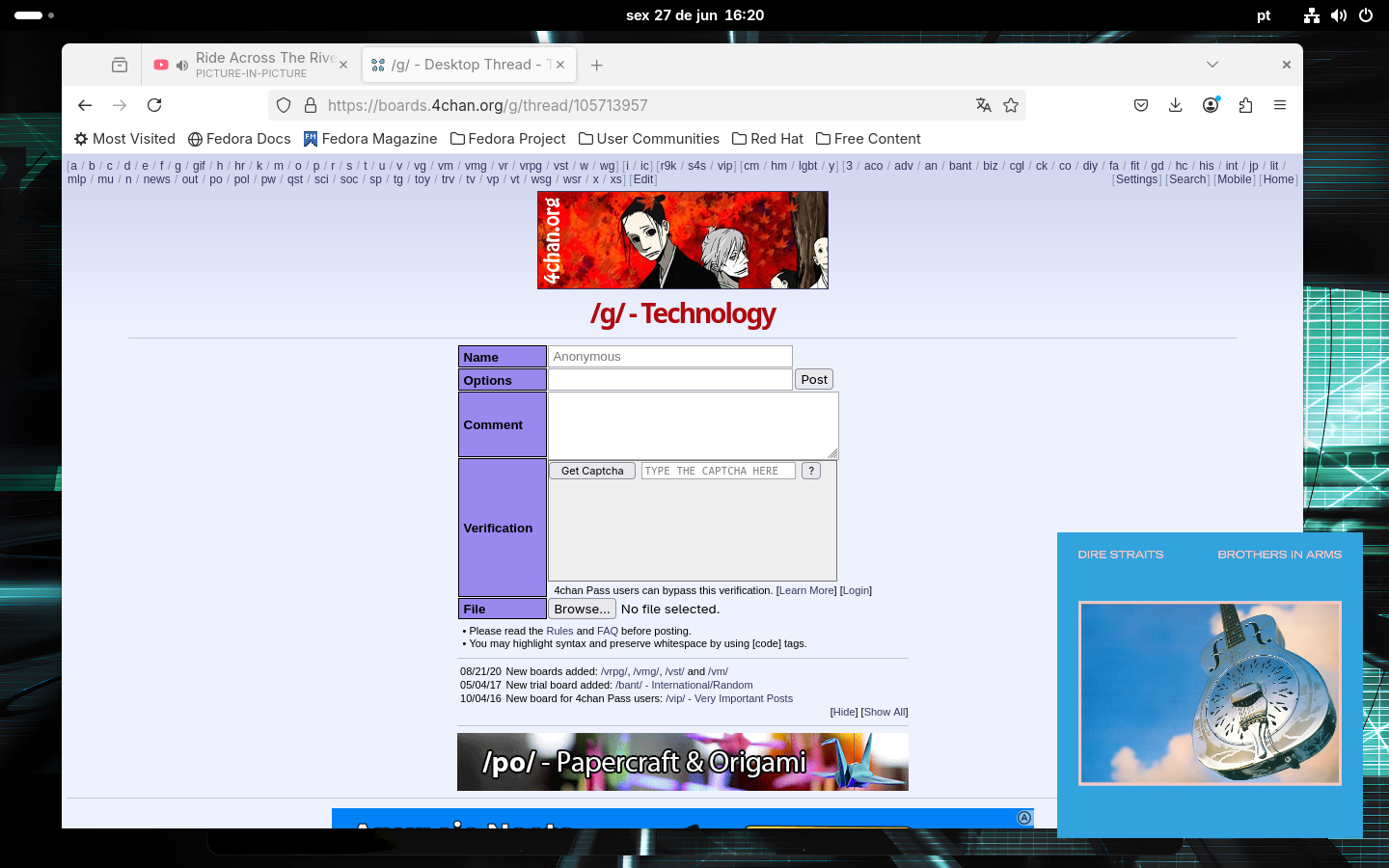The width and height of the screenshot is (1389, 868).
Task: Click the Edit board list link
Action: (643, 179)
